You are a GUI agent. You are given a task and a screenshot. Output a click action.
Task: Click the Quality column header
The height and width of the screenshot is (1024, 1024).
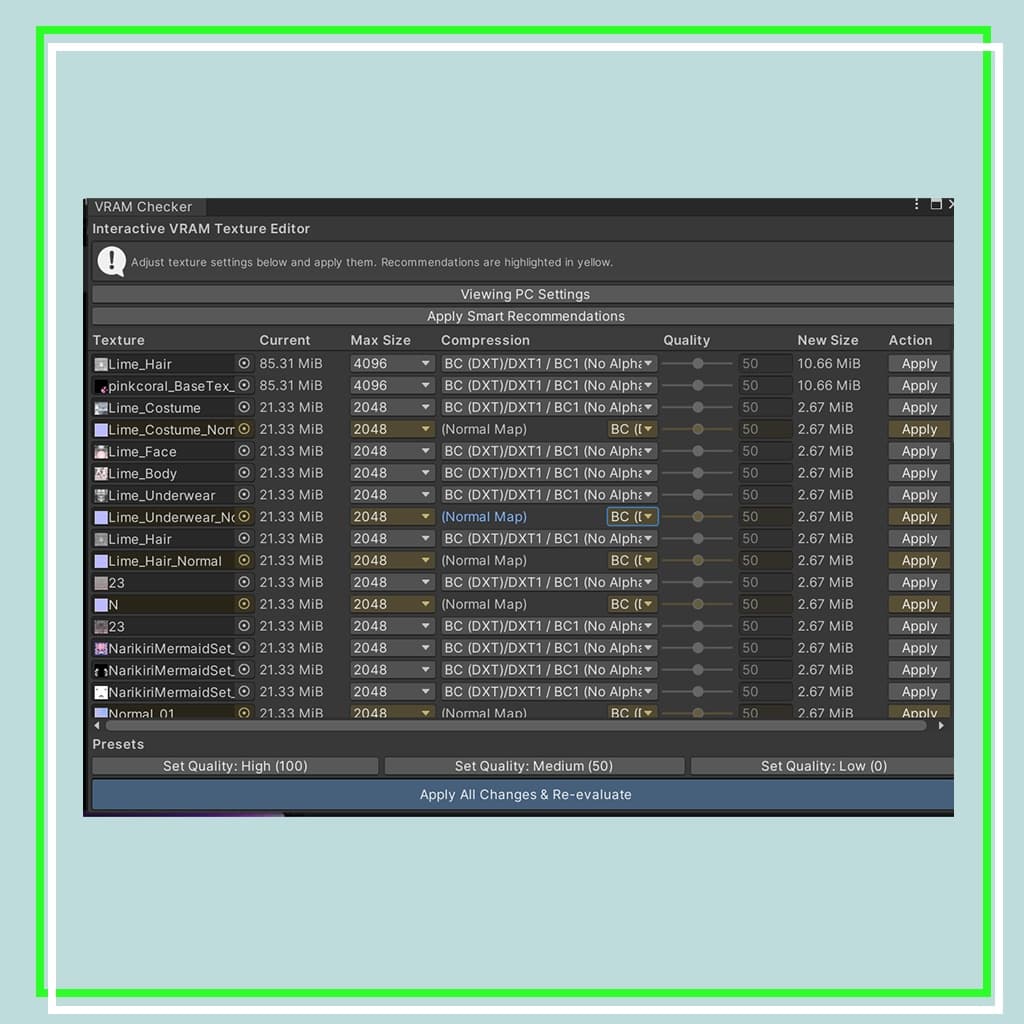tap(686, 340)
